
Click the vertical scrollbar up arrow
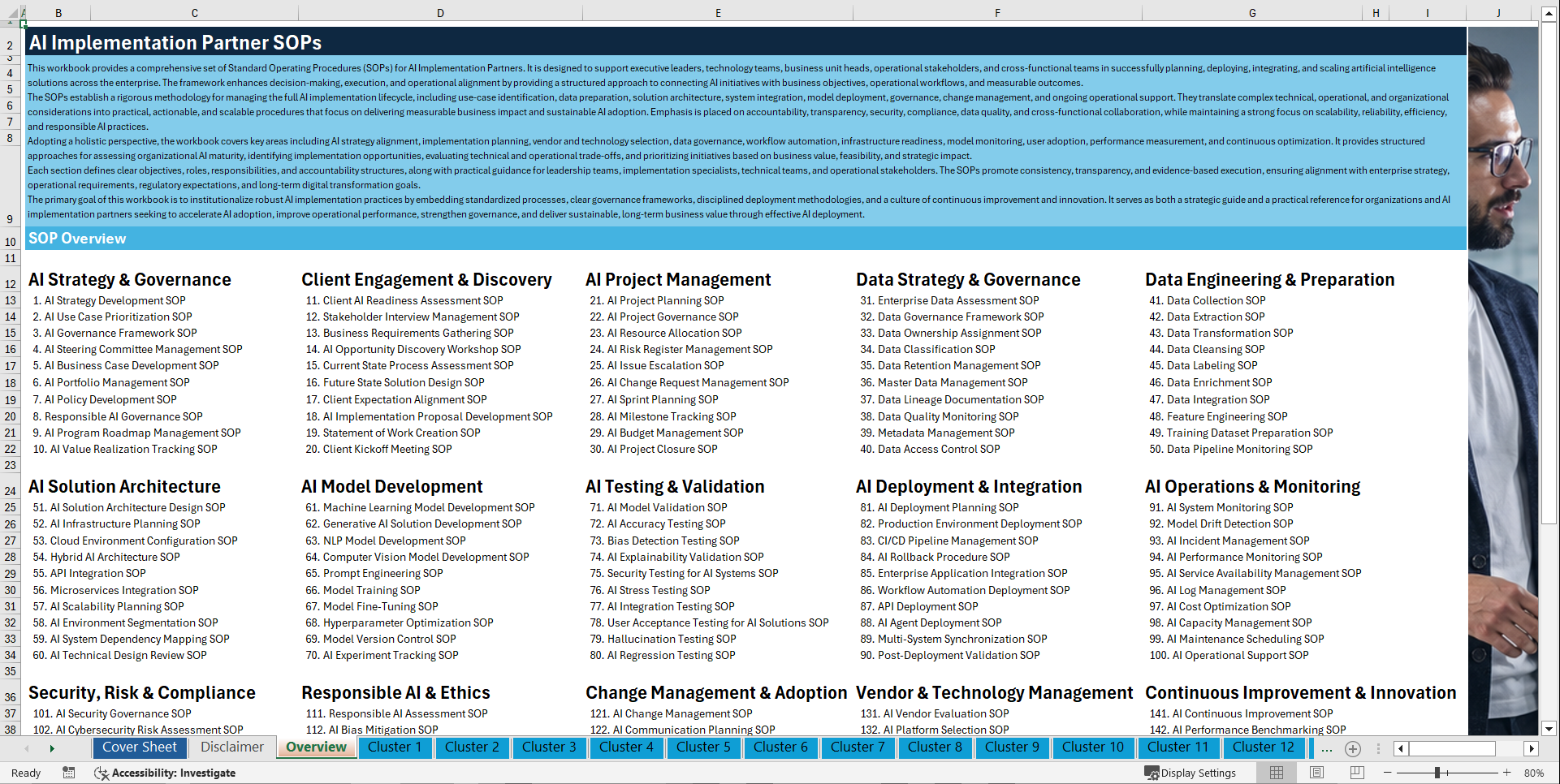point(1549,14)
